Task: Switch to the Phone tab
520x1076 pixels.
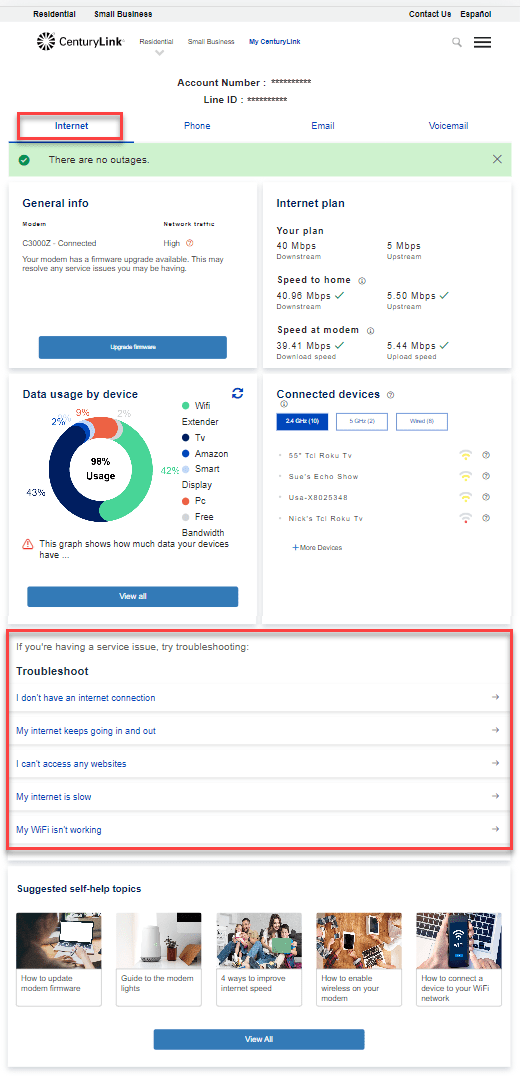Action: [x=197, y=126]
